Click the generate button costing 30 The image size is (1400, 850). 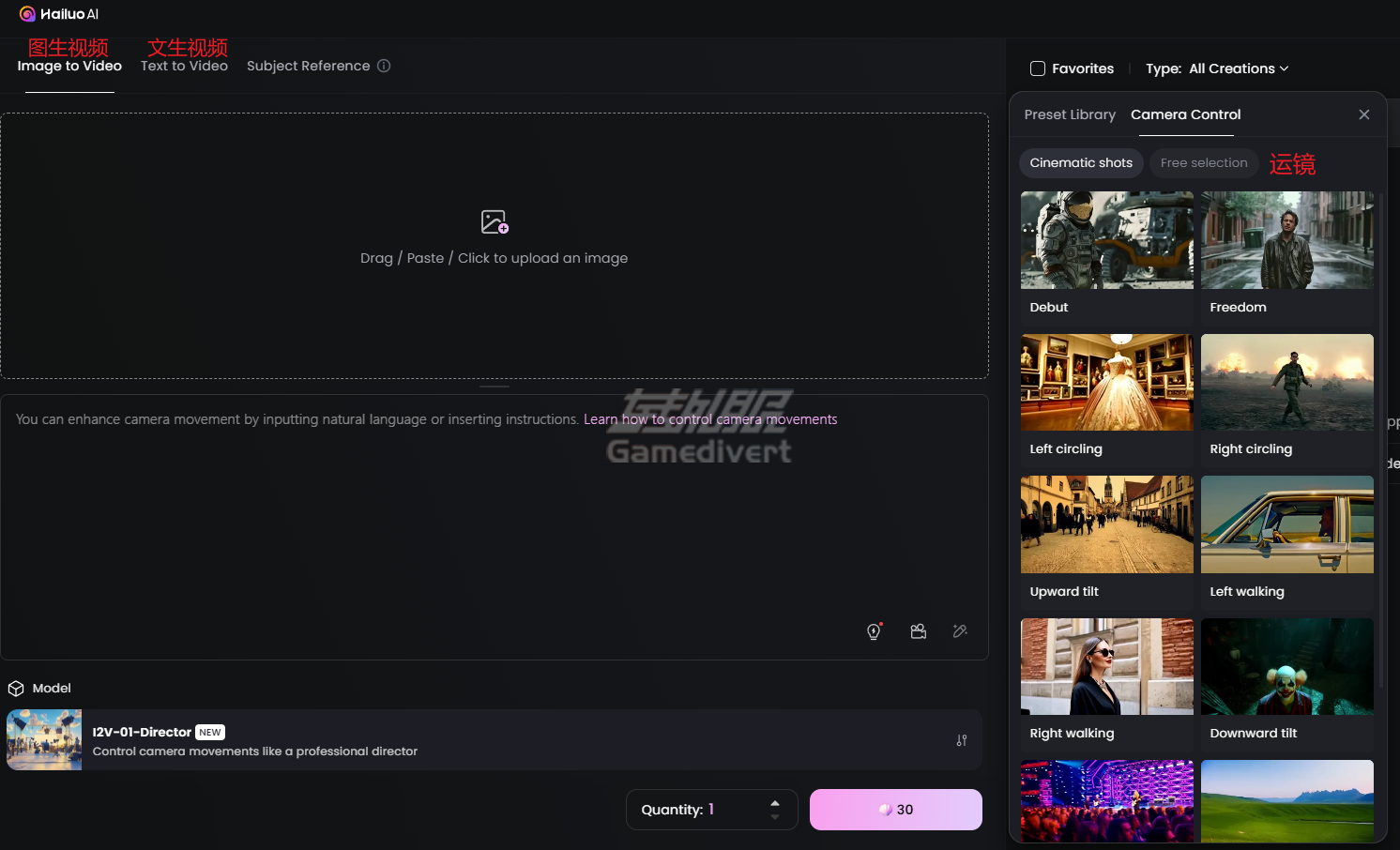[x=896, y=810]
